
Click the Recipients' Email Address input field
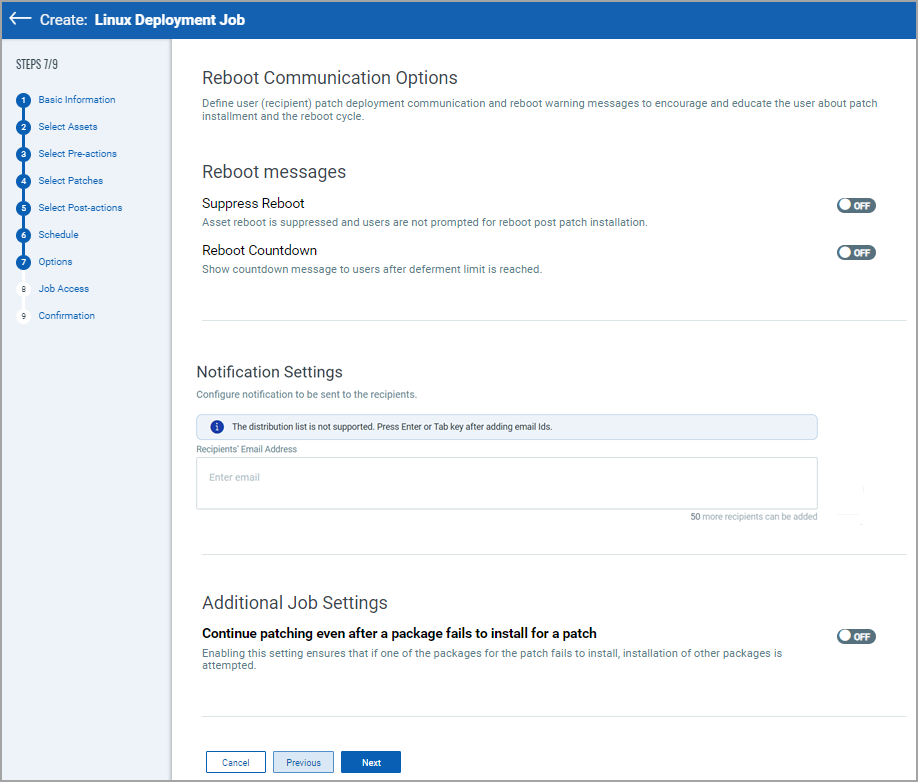(506, 483)
